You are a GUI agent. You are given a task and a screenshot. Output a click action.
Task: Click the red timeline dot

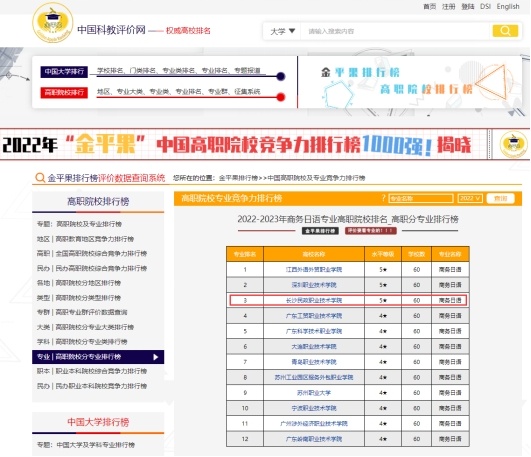coord(280,97)
